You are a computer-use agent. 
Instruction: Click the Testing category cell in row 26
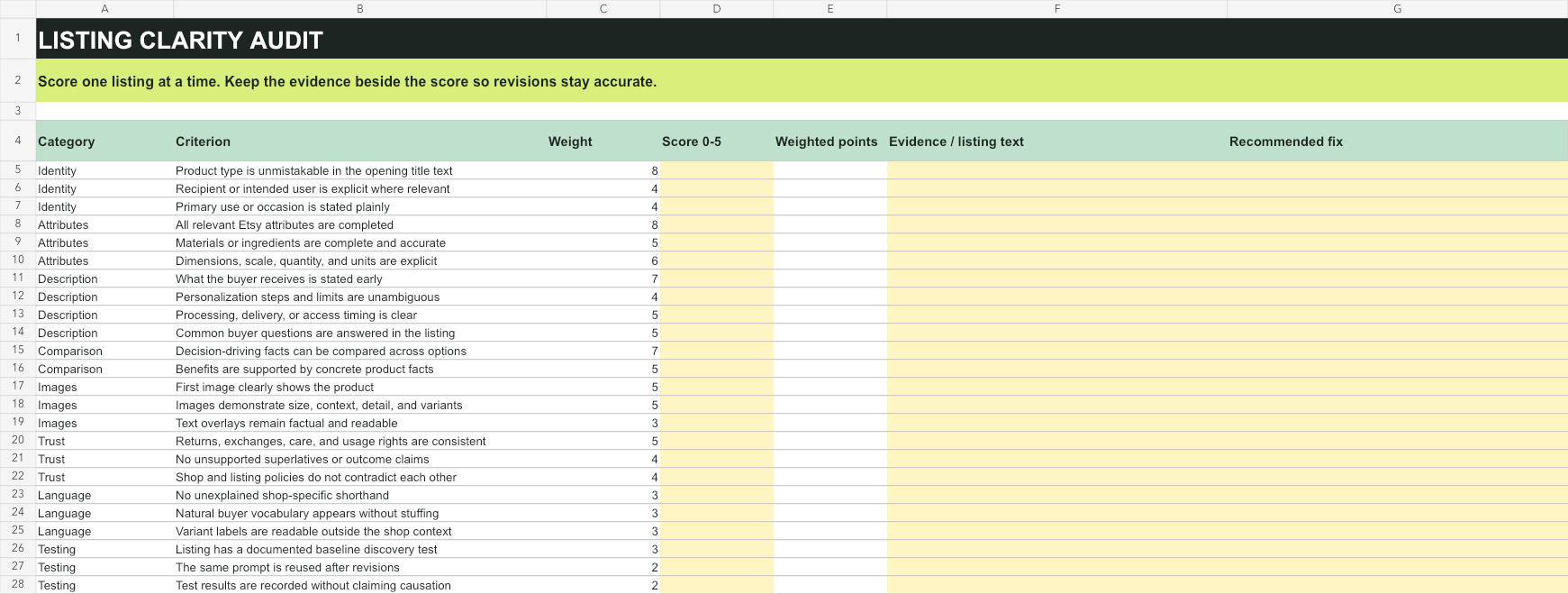pyautogui.click(x=104, y=549)
